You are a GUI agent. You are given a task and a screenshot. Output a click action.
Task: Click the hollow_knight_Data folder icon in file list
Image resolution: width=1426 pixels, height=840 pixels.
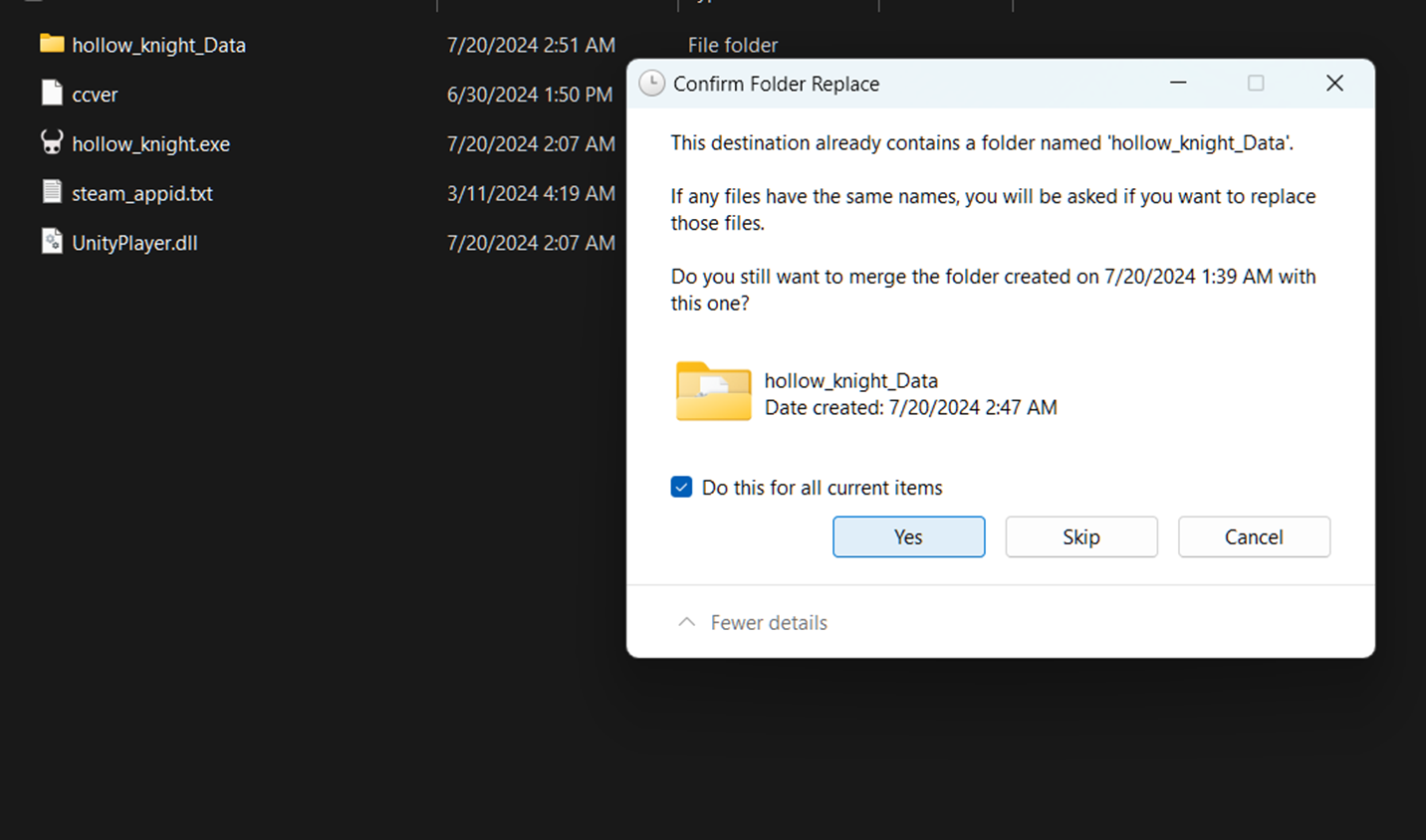52,44
